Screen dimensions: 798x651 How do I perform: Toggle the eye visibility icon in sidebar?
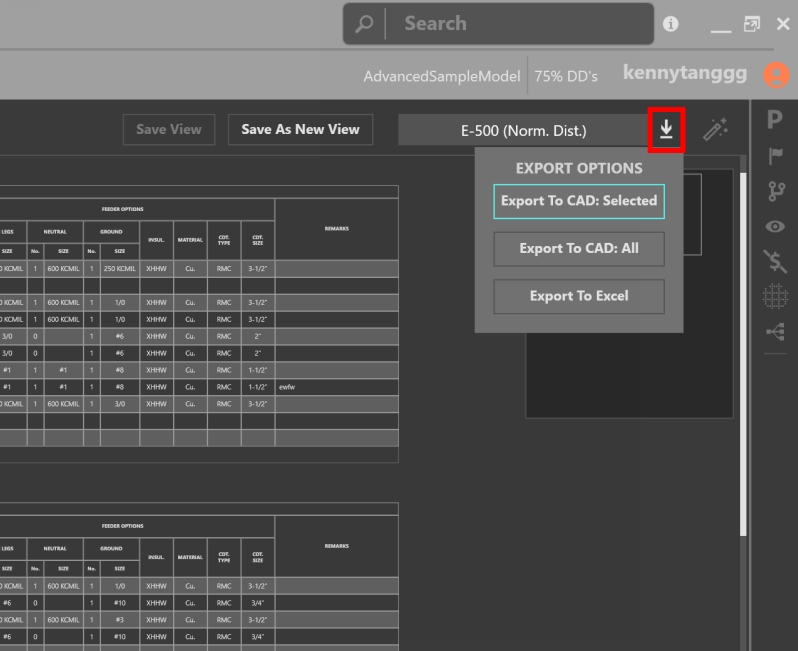[x=775, y=227]
